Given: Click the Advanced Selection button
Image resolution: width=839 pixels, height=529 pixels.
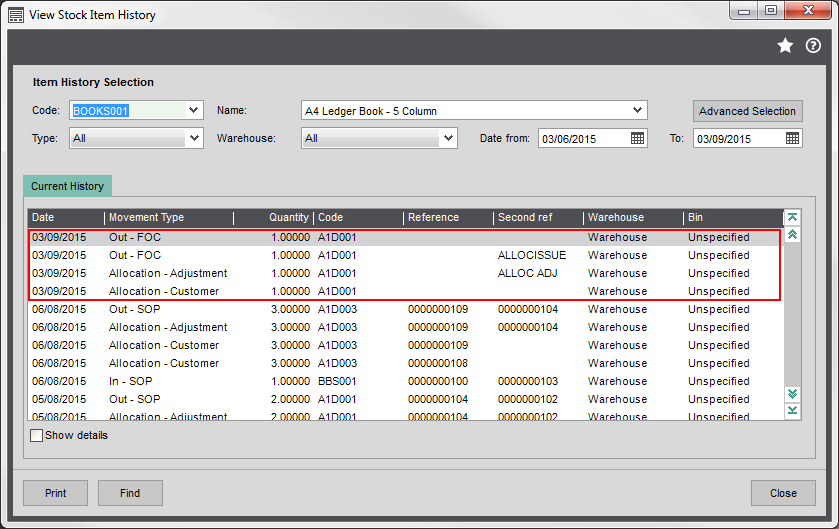Looking at the screenshot, I should coord(747,111).
